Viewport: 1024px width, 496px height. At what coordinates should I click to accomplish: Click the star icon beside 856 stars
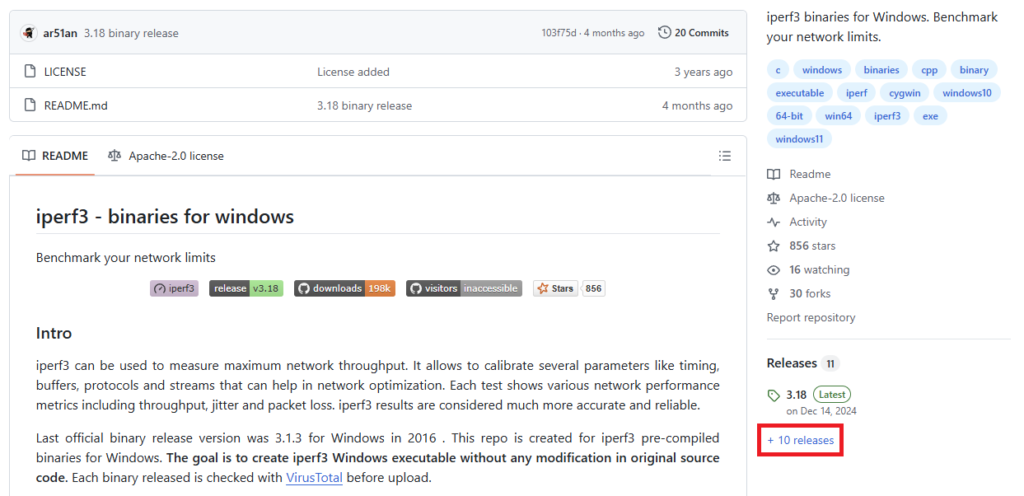tap(773, 246)
